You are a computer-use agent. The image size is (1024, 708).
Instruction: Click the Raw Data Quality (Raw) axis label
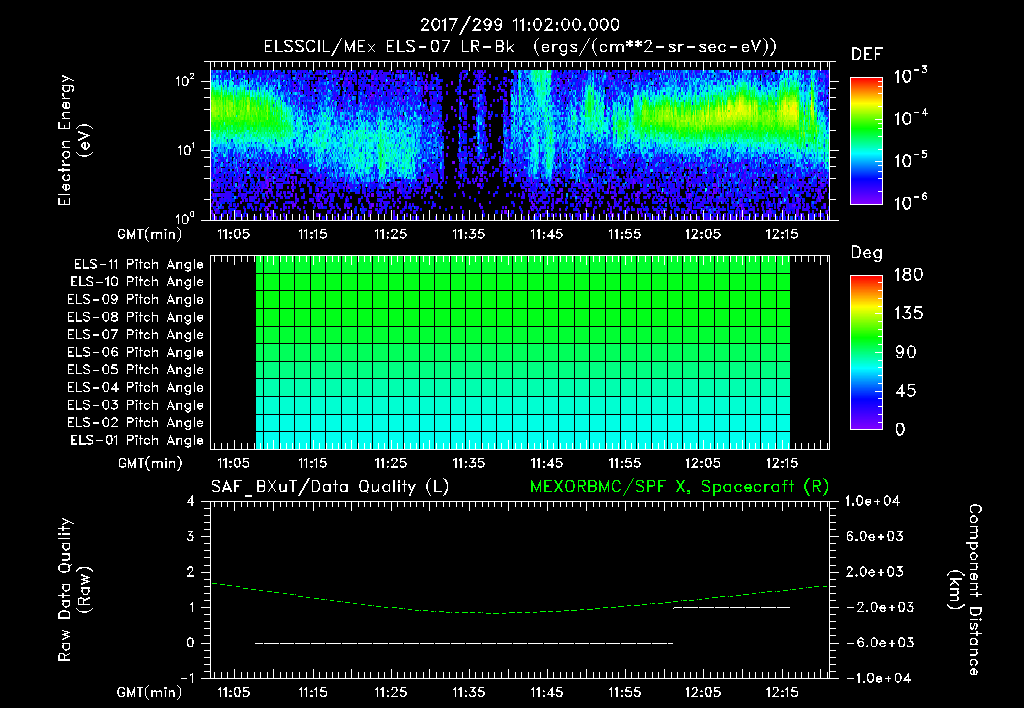[74, 590]
